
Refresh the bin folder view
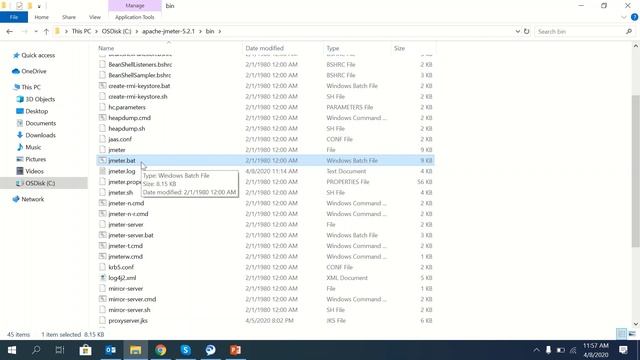(527, 31)
